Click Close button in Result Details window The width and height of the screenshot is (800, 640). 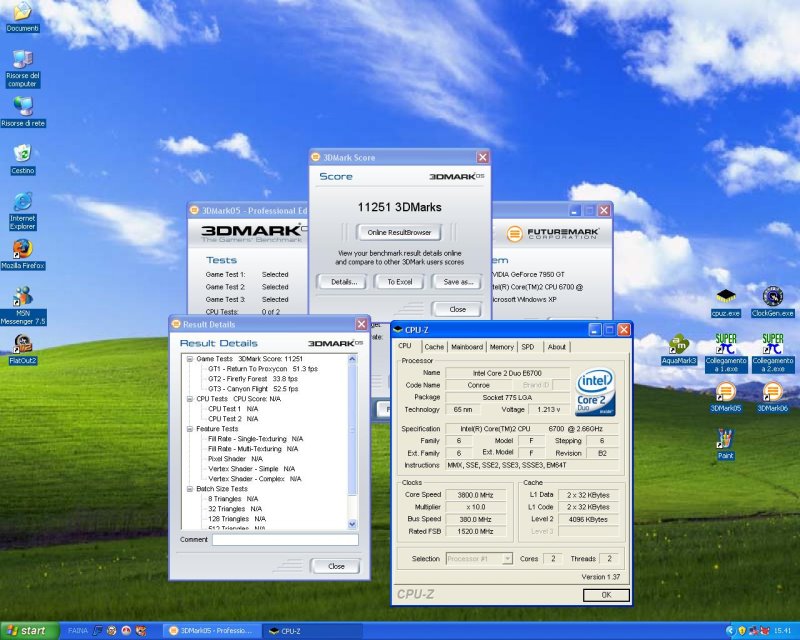tap(336, 566)
